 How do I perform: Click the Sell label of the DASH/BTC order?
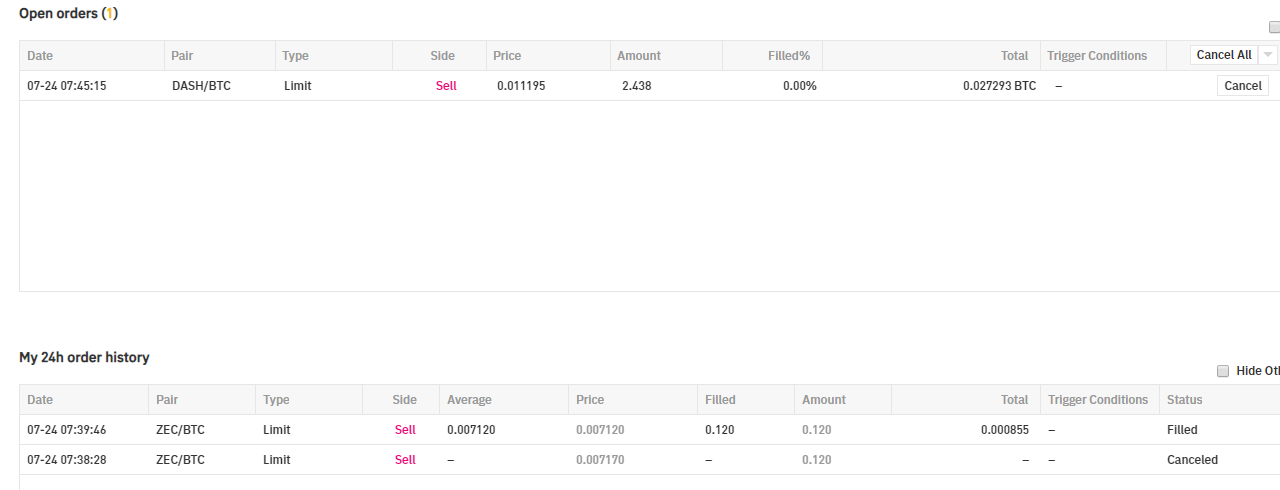(446, 86)
